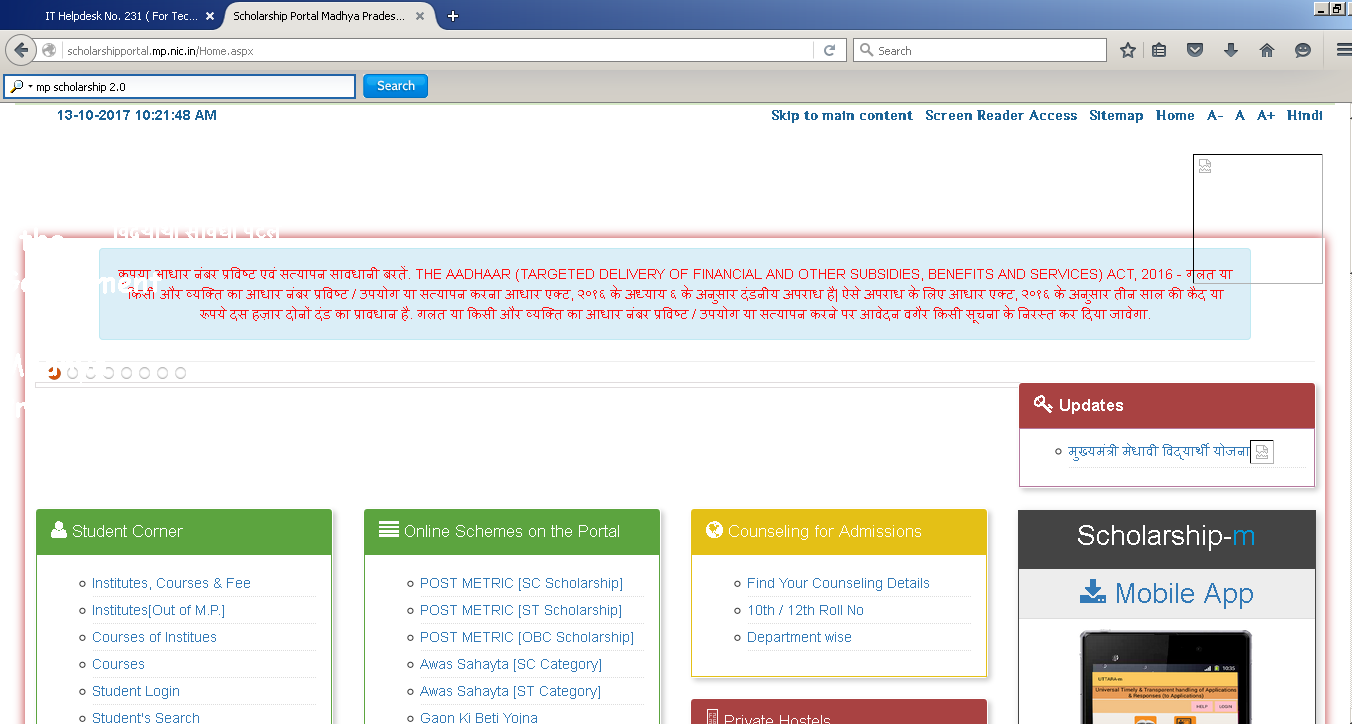Increase font size with A+ link
This screenshot has height=724, width=1352.
point(1265,115)
